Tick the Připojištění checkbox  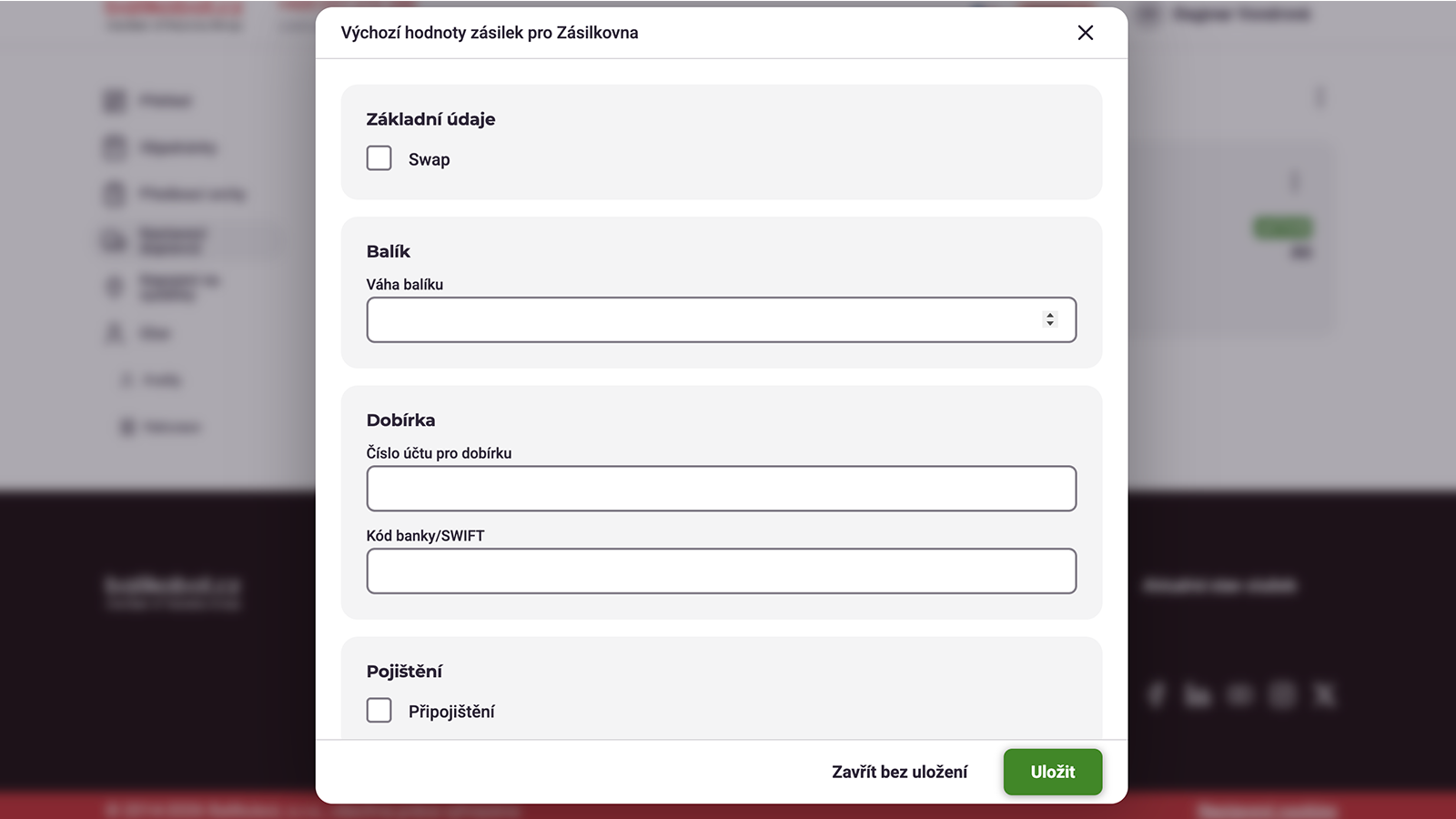tap(379, 711)
